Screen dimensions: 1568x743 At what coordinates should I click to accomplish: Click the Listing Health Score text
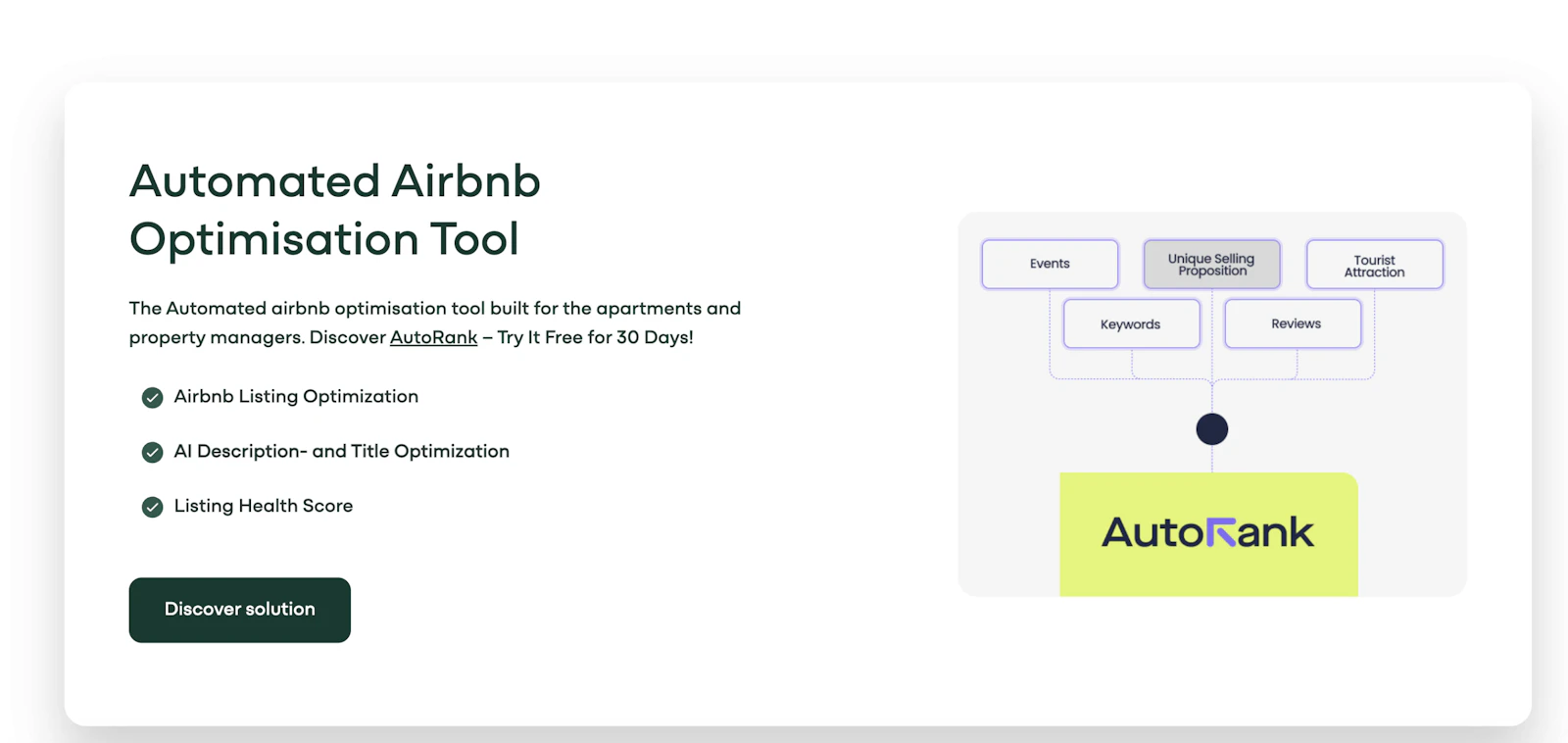pyautogui.click(x=263, y=506)
